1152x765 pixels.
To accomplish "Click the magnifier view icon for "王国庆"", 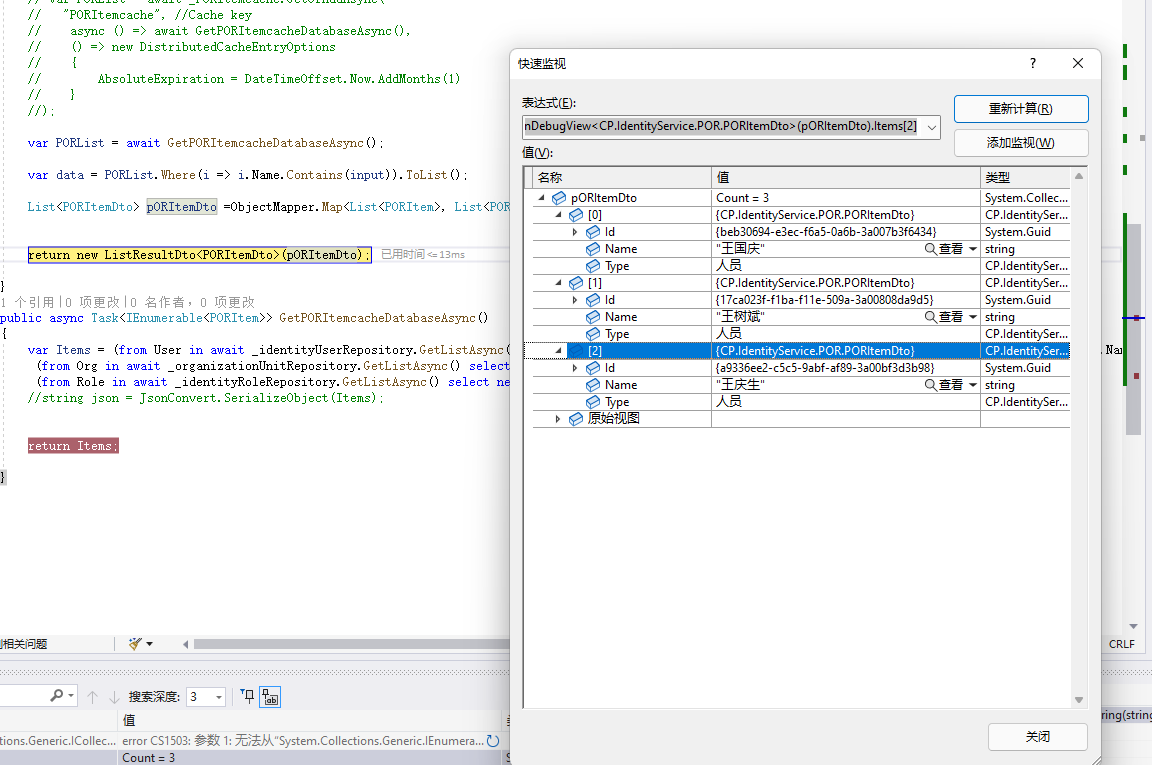I will tap(930, 249).
